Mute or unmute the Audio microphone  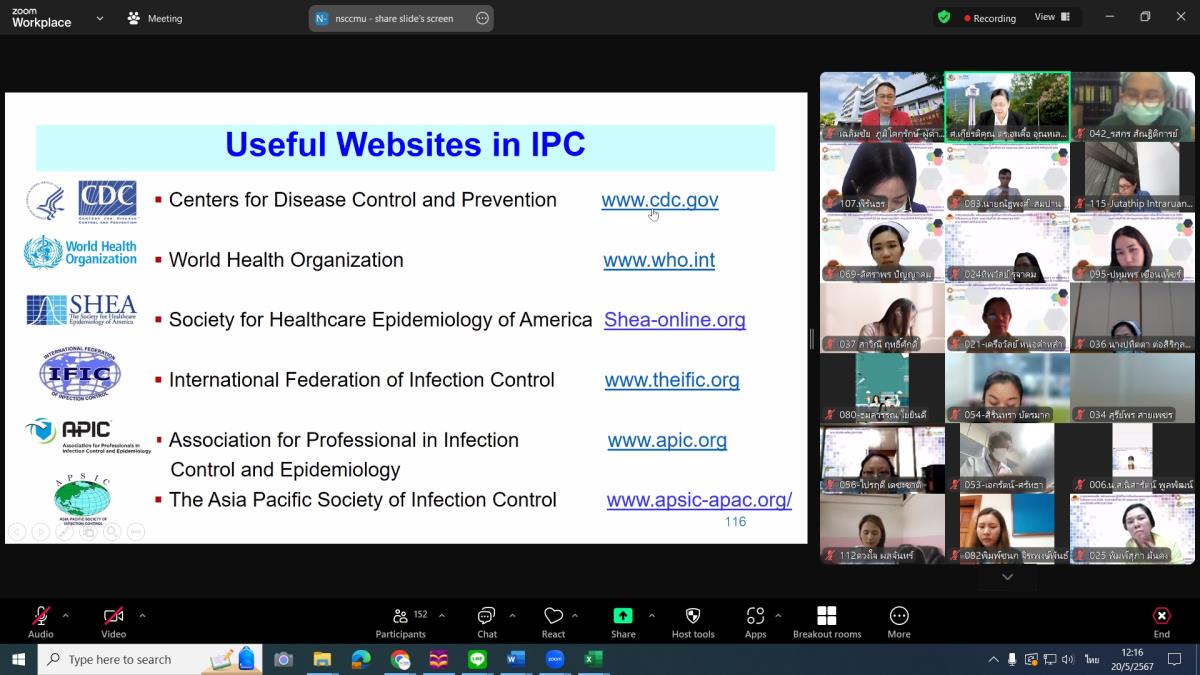coord(41,621)
